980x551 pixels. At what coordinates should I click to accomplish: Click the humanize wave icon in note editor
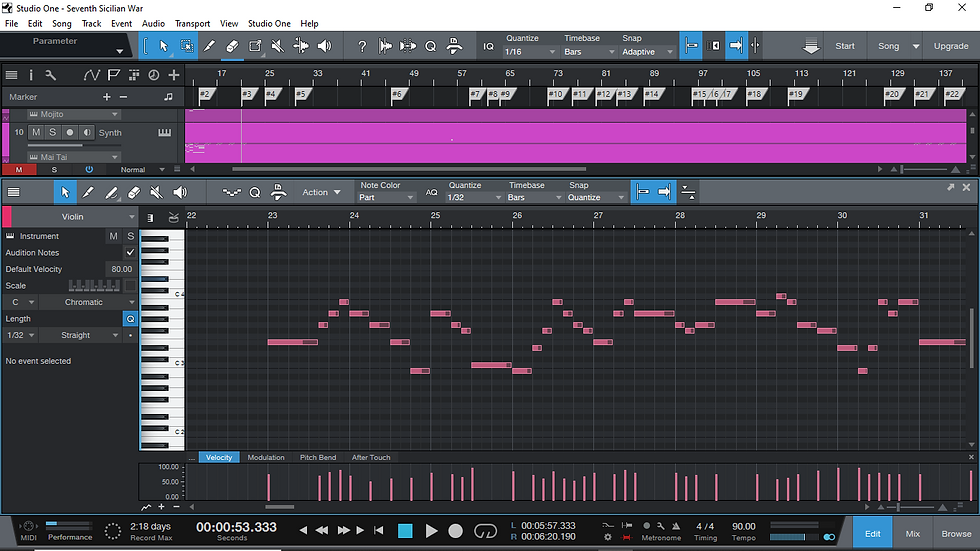231,192
